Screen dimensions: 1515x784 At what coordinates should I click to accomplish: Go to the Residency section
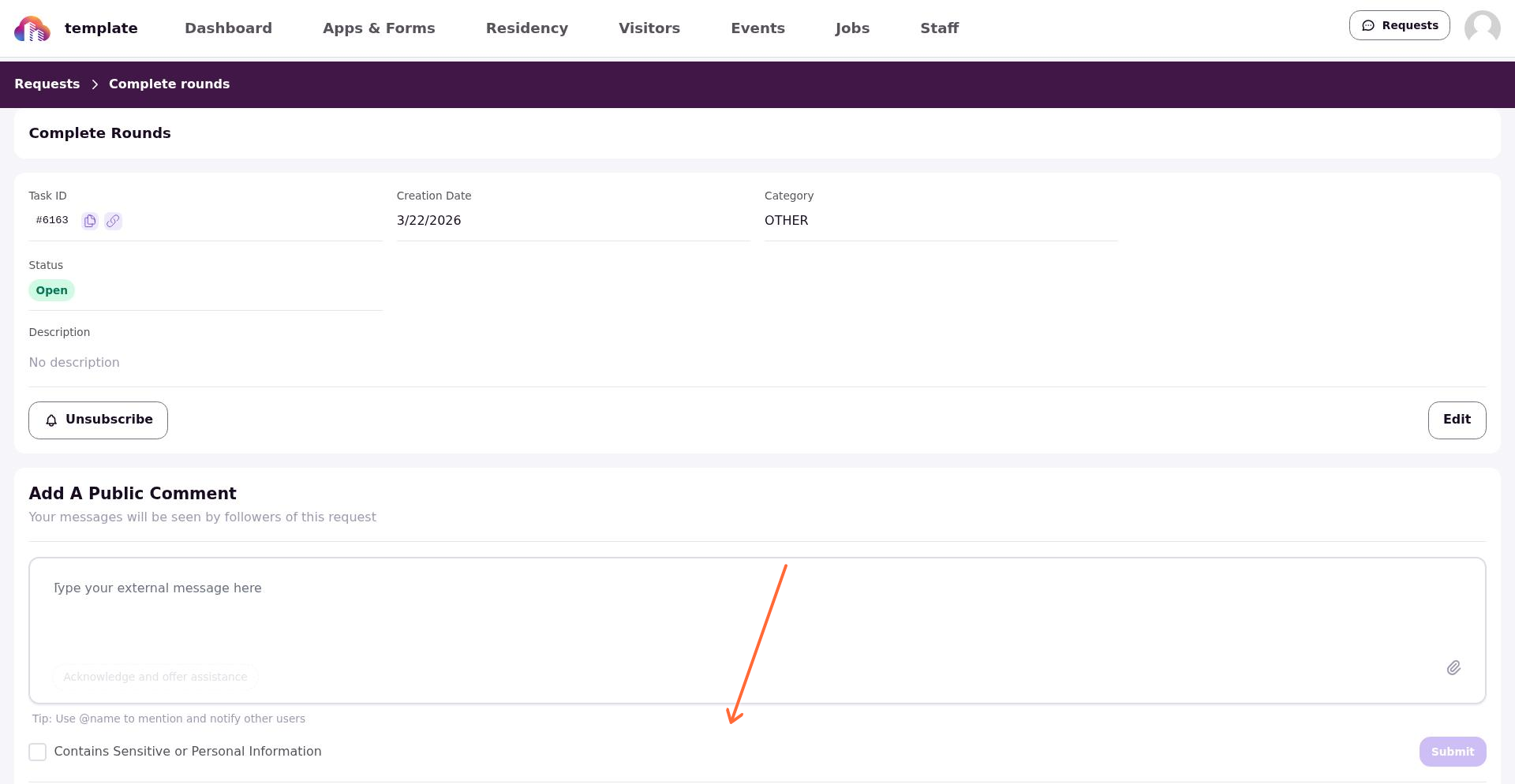[x=527, y=28]
